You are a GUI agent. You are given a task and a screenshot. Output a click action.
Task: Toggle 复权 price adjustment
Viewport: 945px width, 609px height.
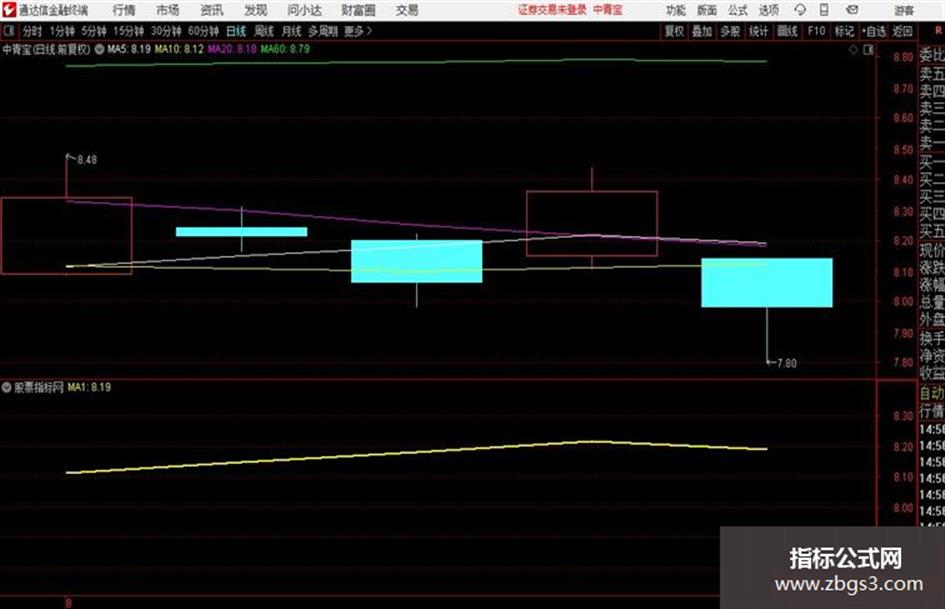pos(674,31)
